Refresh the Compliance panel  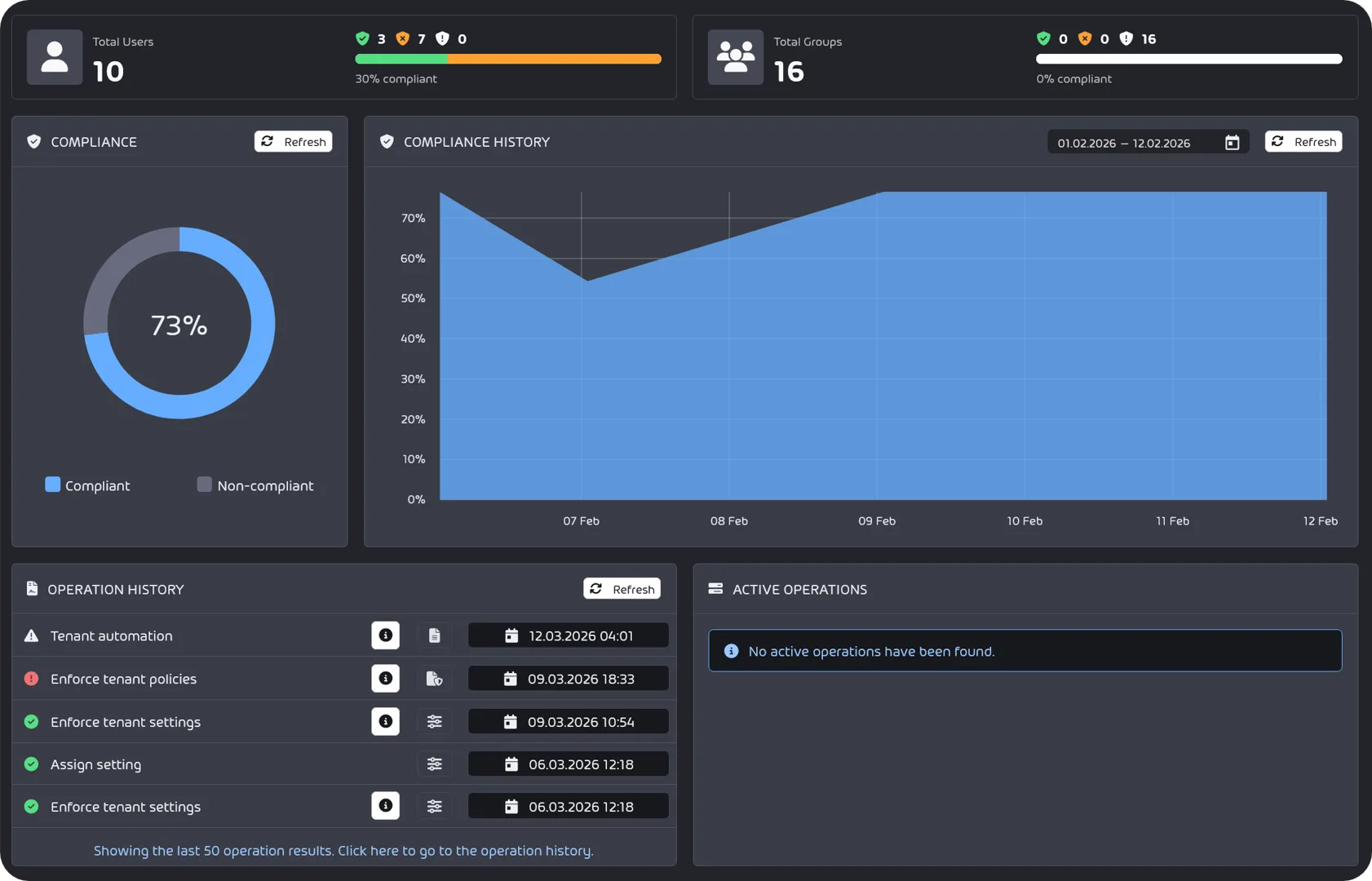(293, 142)
